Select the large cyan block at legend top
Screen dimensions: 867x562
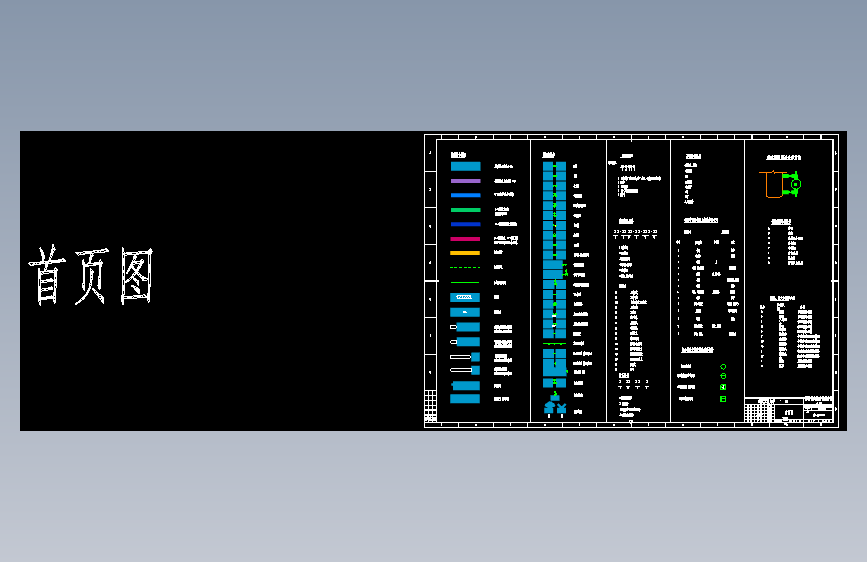pyautogui.click(x=466, y=166)
